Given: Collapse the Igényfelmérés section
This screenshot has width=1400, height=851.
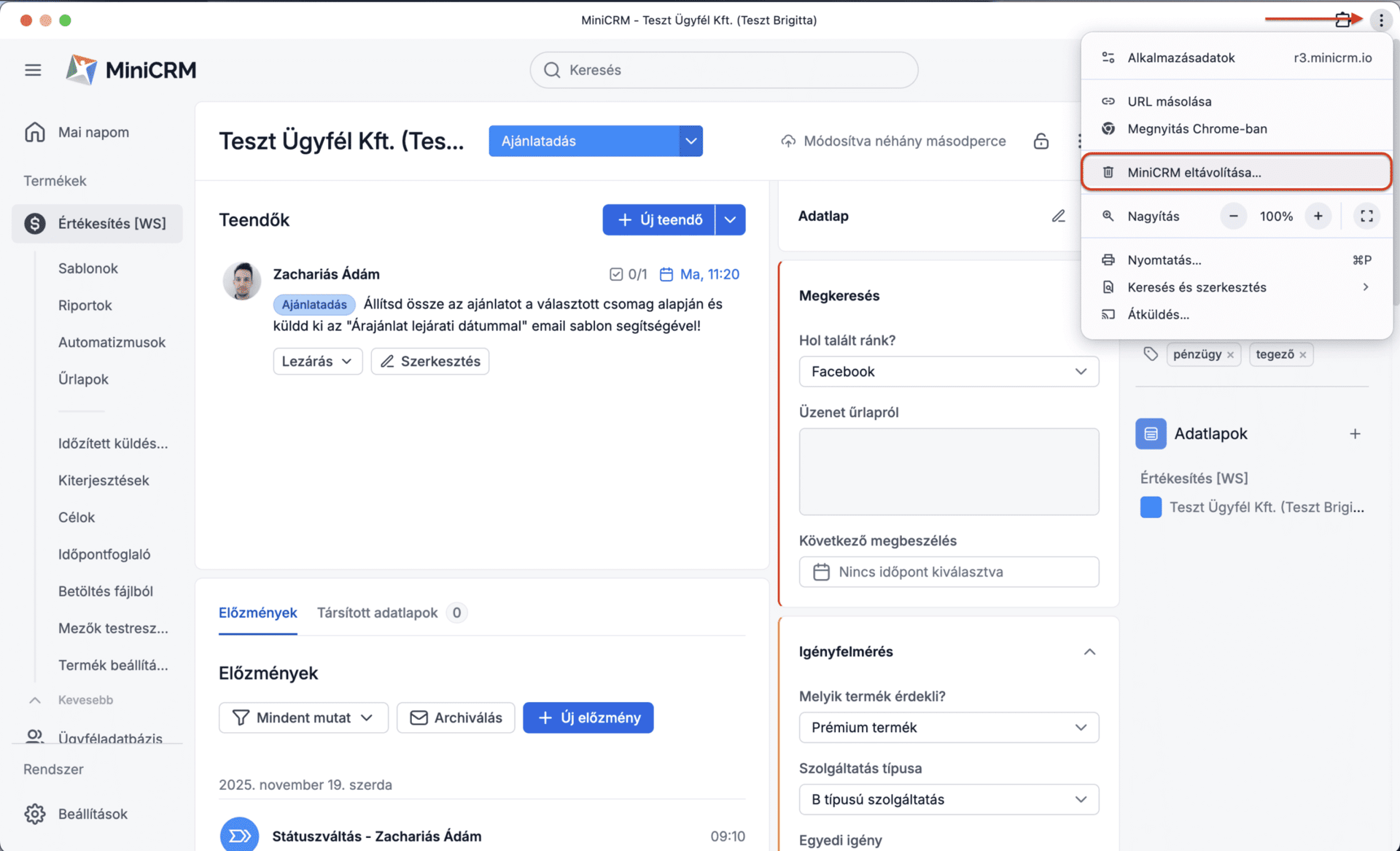Looking at the screenshot, I should [x=1089, y=652].
